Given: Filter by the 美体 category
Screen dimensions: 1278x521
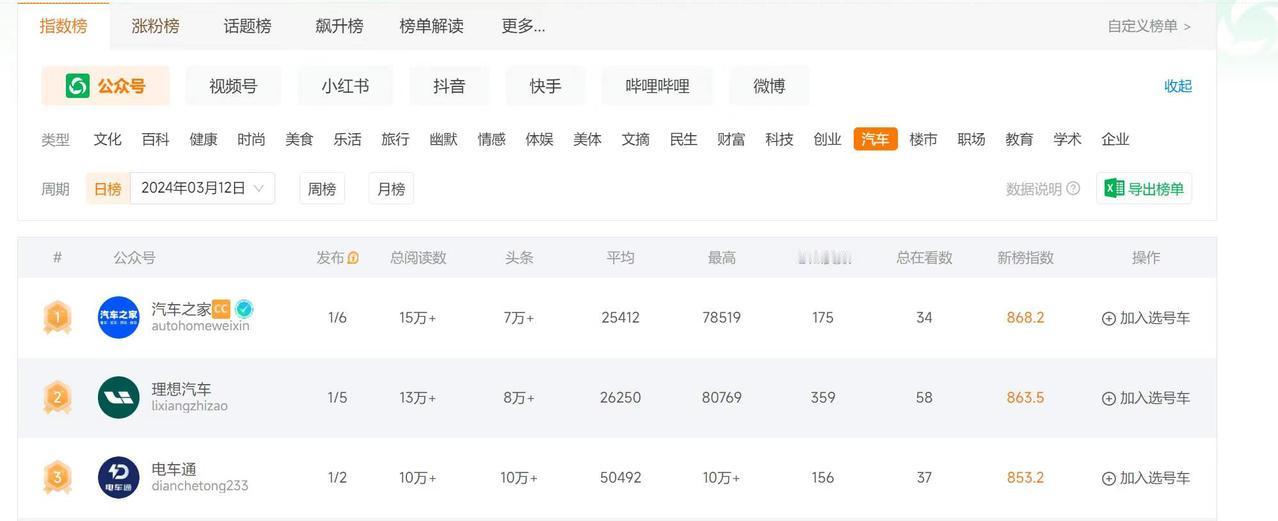Looking at the screenshot, I should coord(587,139).
